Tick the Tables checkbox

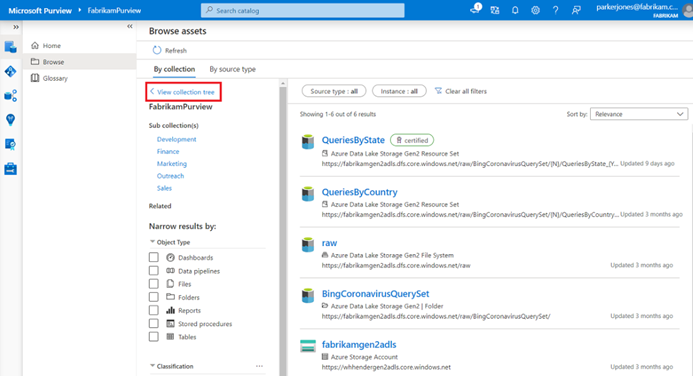(153, 337)
